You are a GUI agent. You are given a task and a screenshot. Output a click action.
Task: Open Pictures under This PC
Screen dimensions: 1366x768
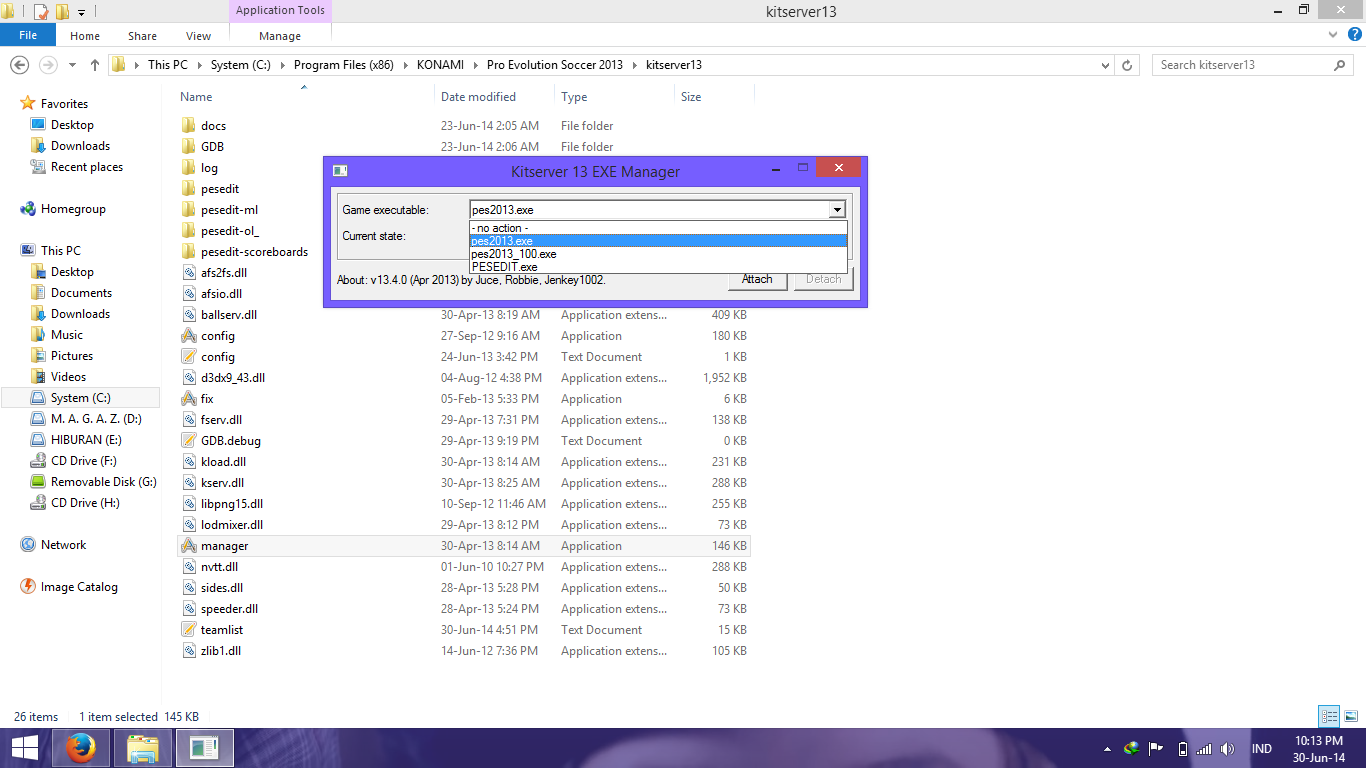tap(72, 356)
